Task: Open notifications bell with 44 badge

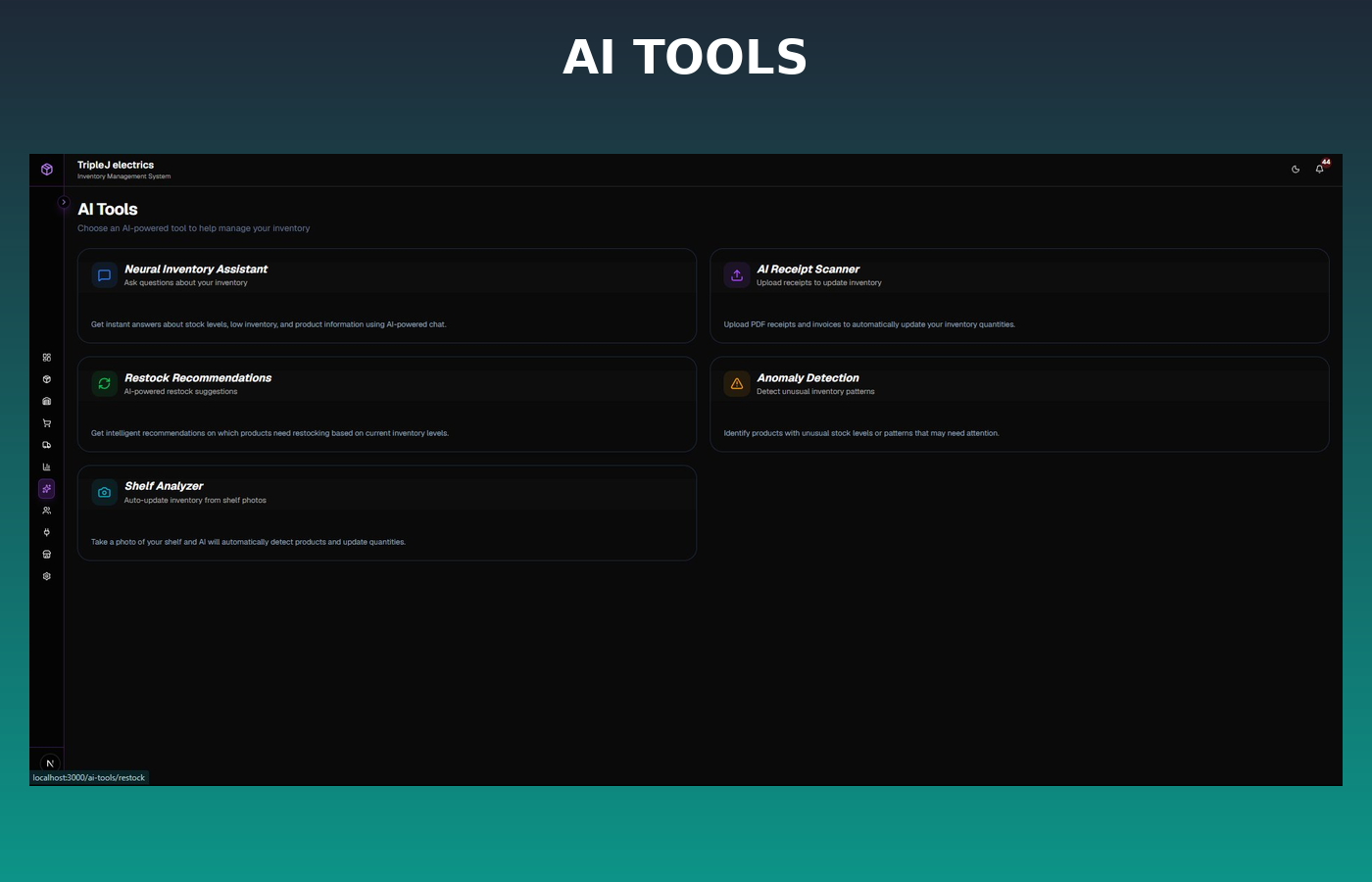Action: 1320,169
